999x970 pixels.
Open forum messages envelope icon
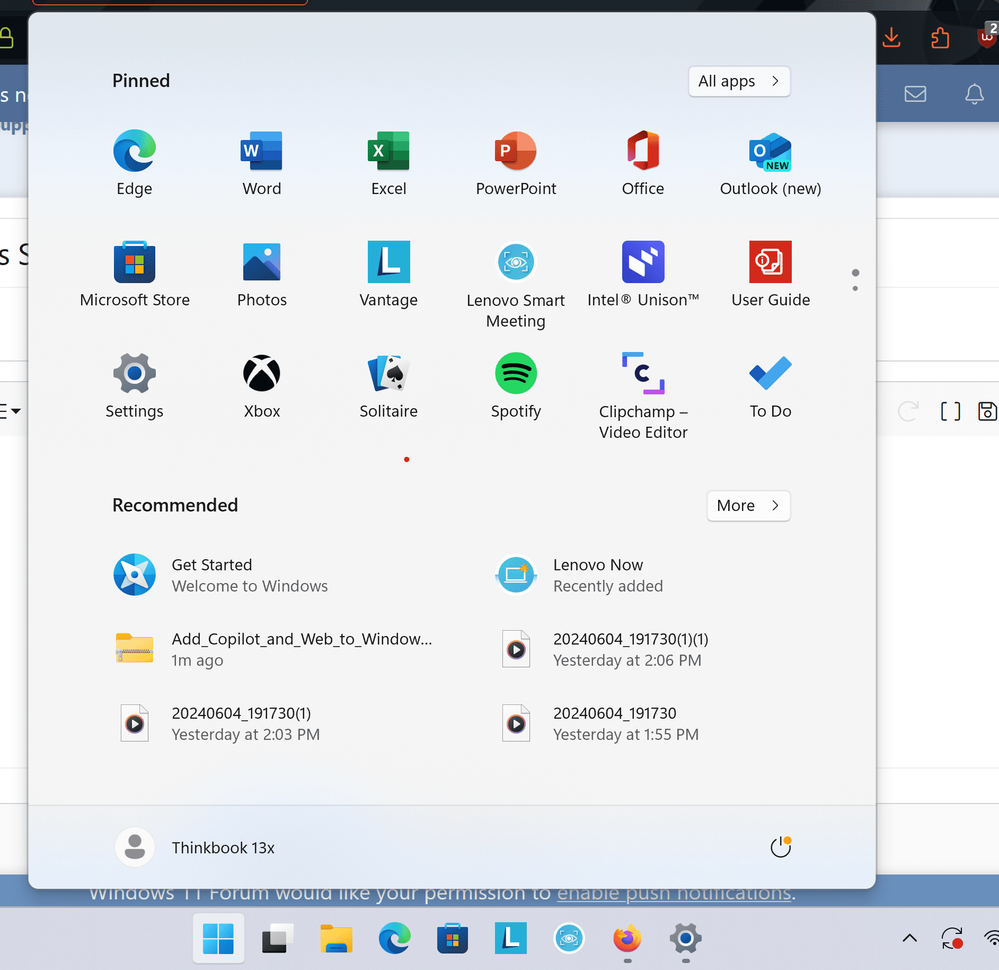point(915,94)
